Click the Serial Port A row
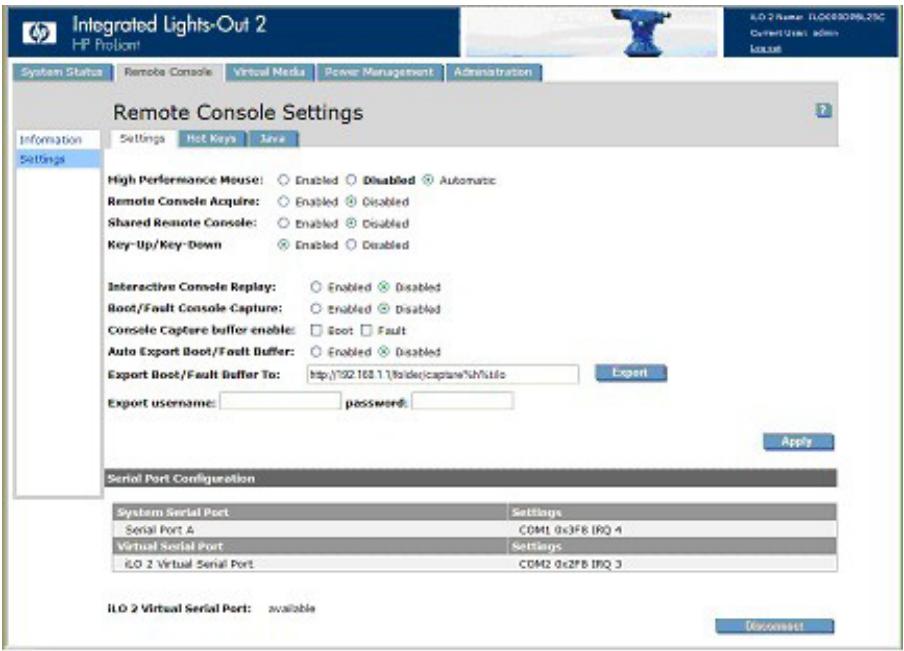This screenshot has height=651, width=904. 474,529
